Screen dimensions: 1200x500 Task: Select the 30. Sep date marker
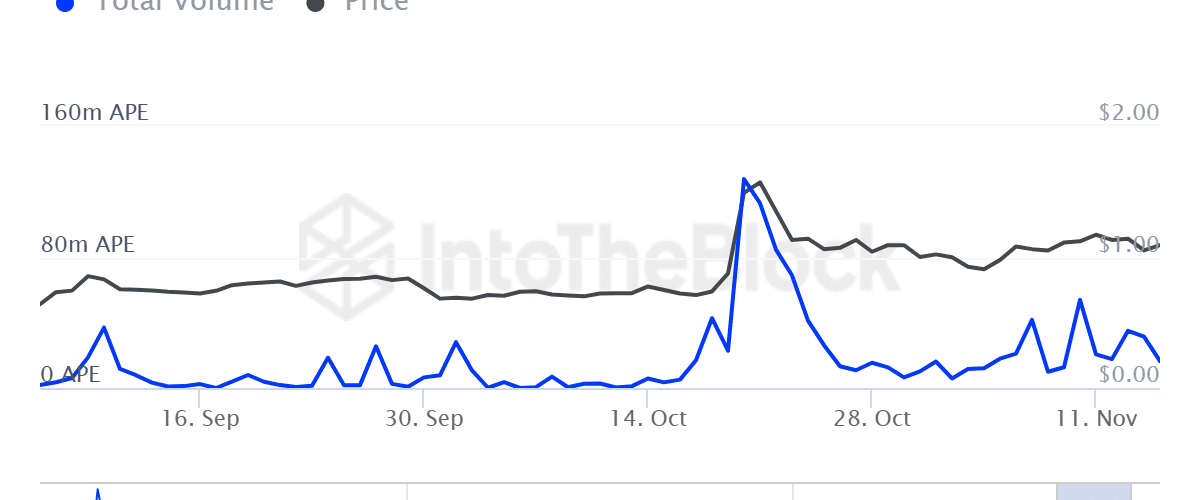tap(424, 418)
